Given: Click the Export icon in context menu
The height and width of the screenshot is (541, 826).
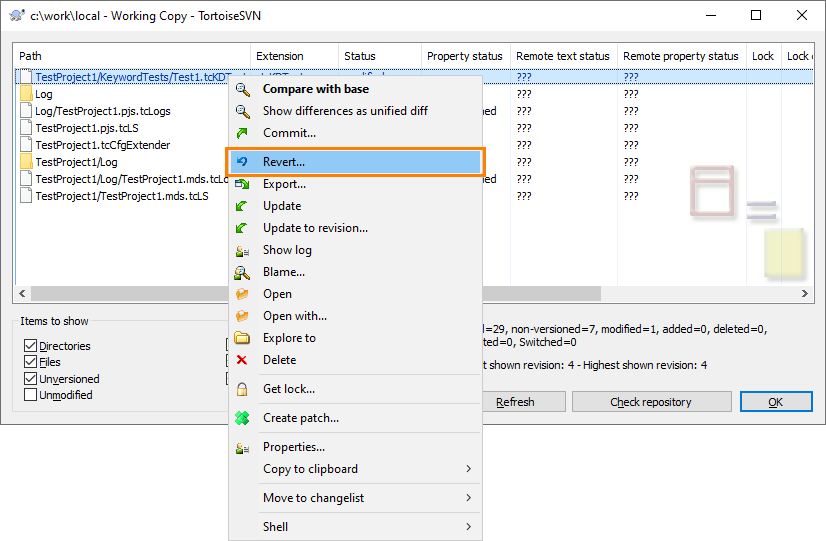Looking at the screenshot, I should click(x=242, y=184).
